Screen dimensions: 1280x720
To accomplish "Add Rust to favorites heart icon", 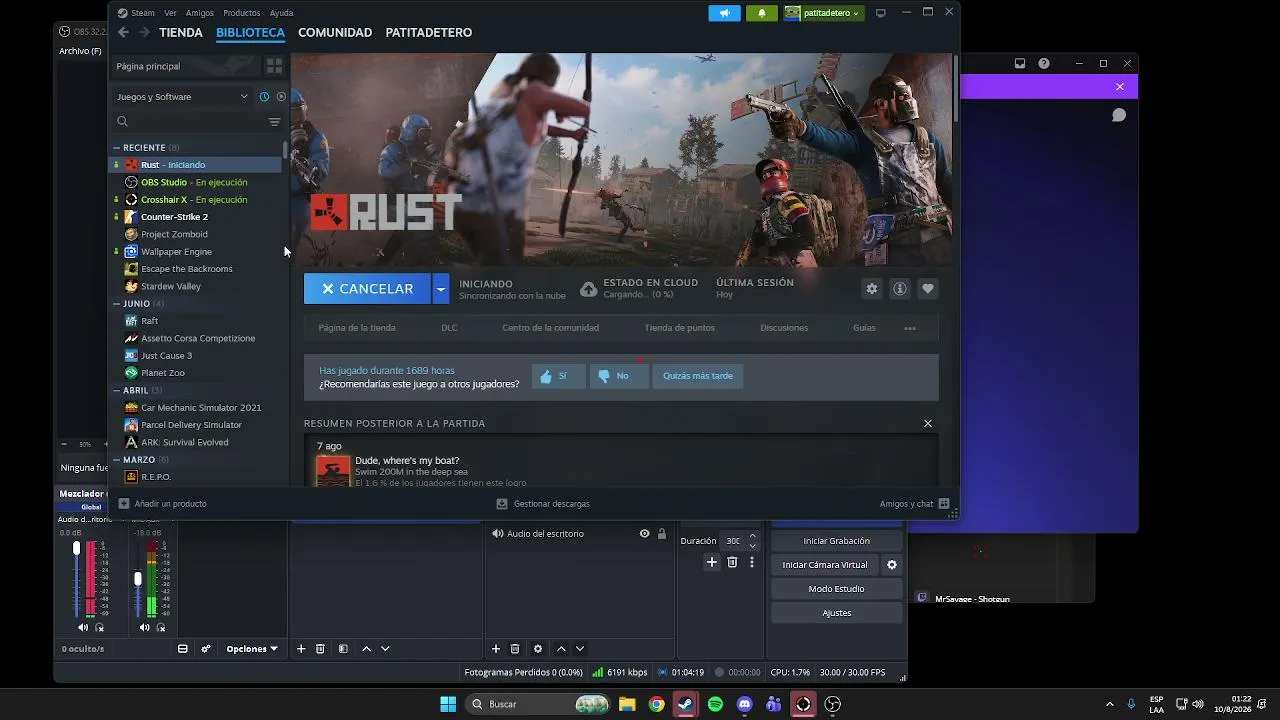I will pos(928,289).
